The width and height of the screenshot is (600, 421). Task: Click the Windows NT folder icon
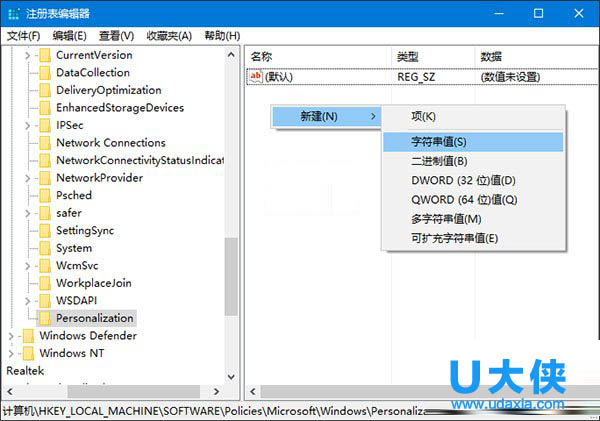tap(28, 353)
